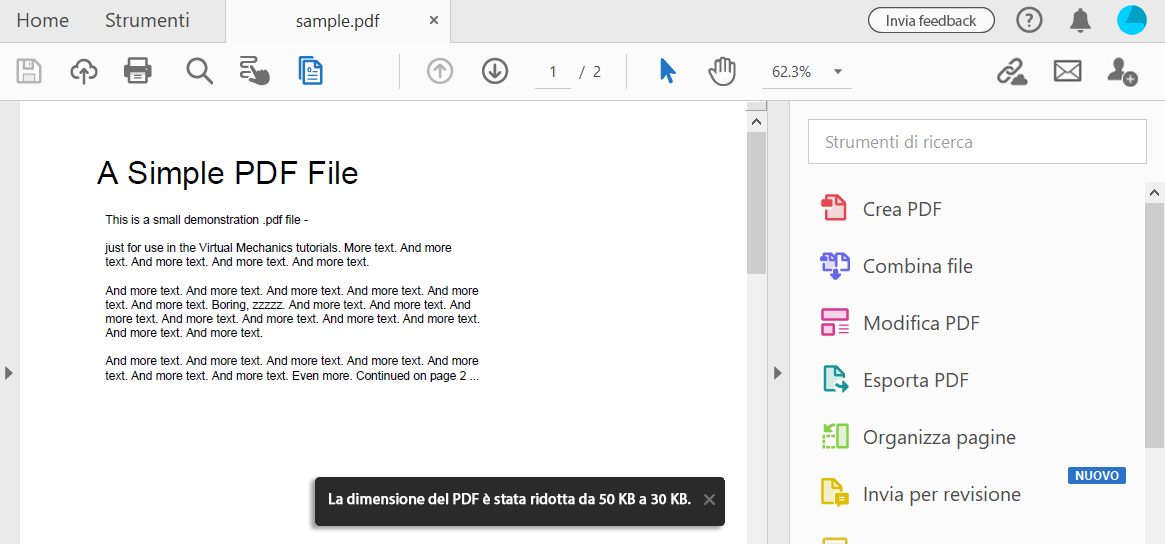Screen dimensions: 1165x544
Task: Click the Strumenti di ricerca search field
Action: (977, 141)
